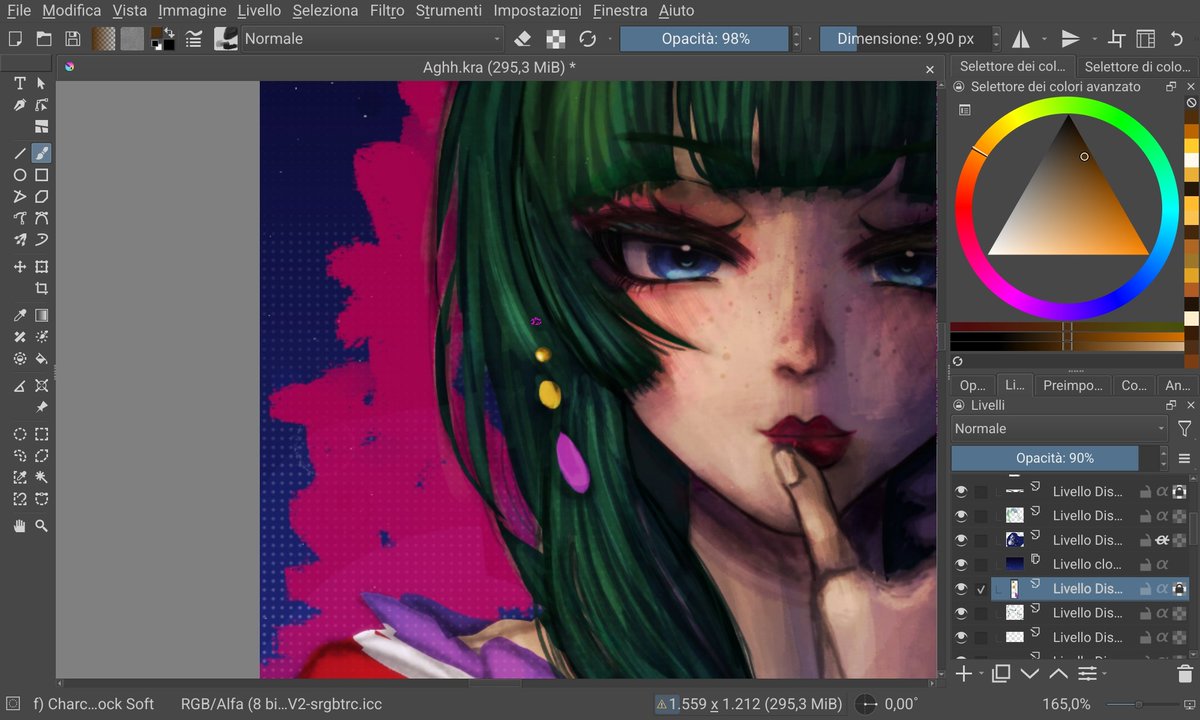Select the Measure tool
This screenshot has height=720, width=1200.
19,386
